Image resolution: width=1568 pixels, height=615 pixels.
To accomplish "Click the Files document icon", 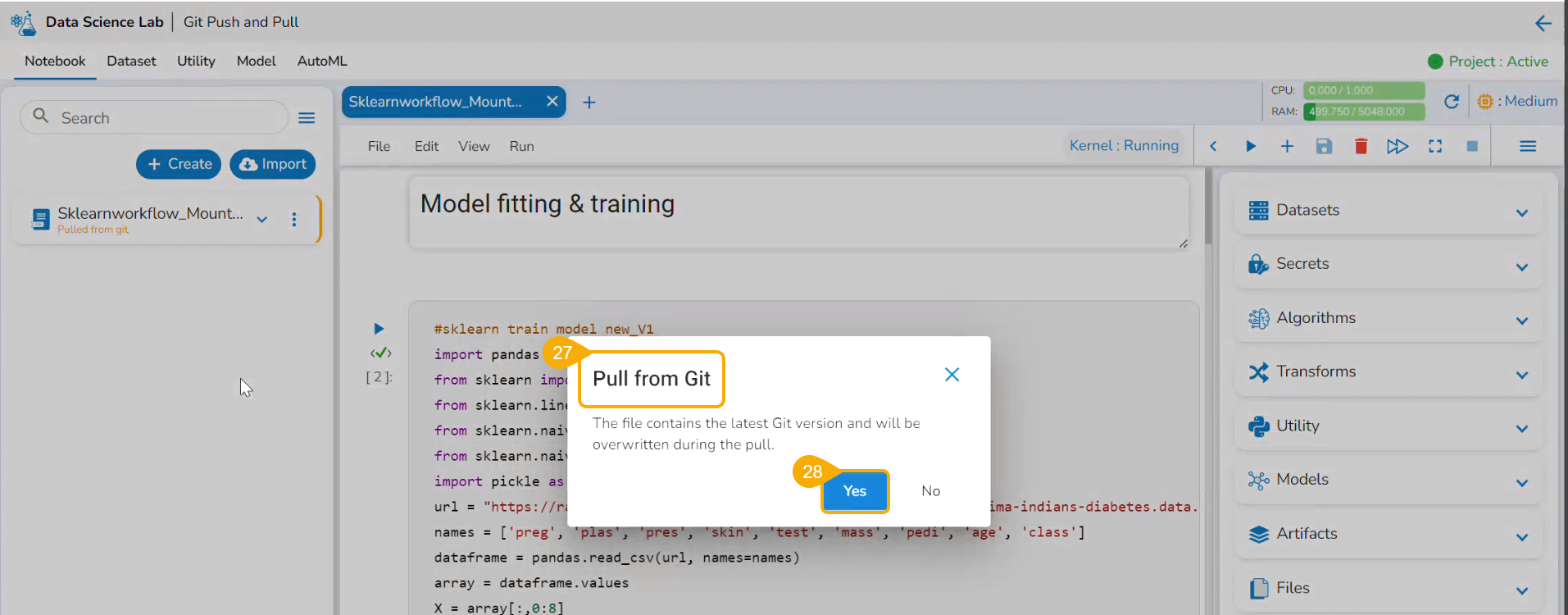I will point(1258,589).
